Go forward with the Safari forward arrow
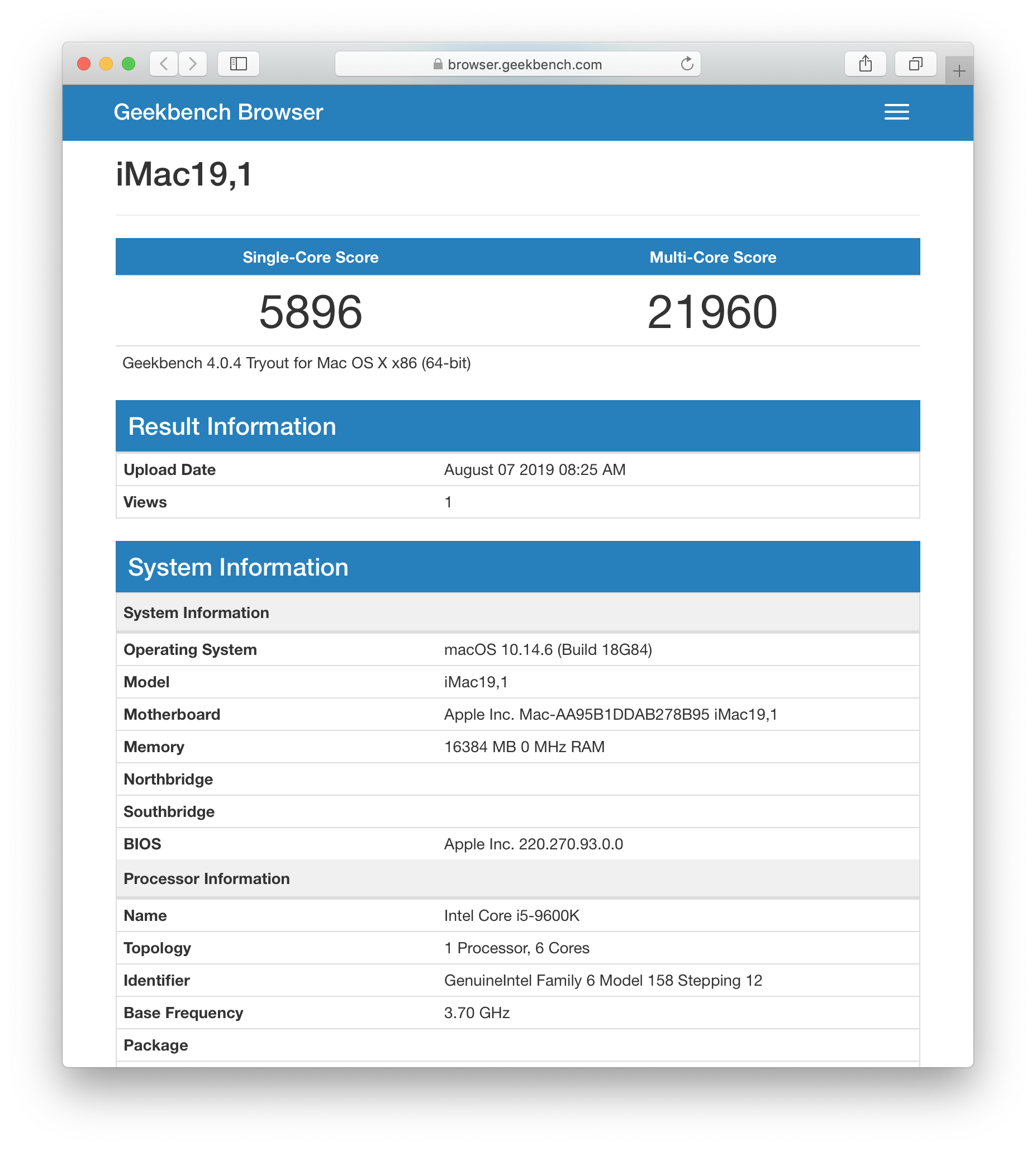 point(193,64)
